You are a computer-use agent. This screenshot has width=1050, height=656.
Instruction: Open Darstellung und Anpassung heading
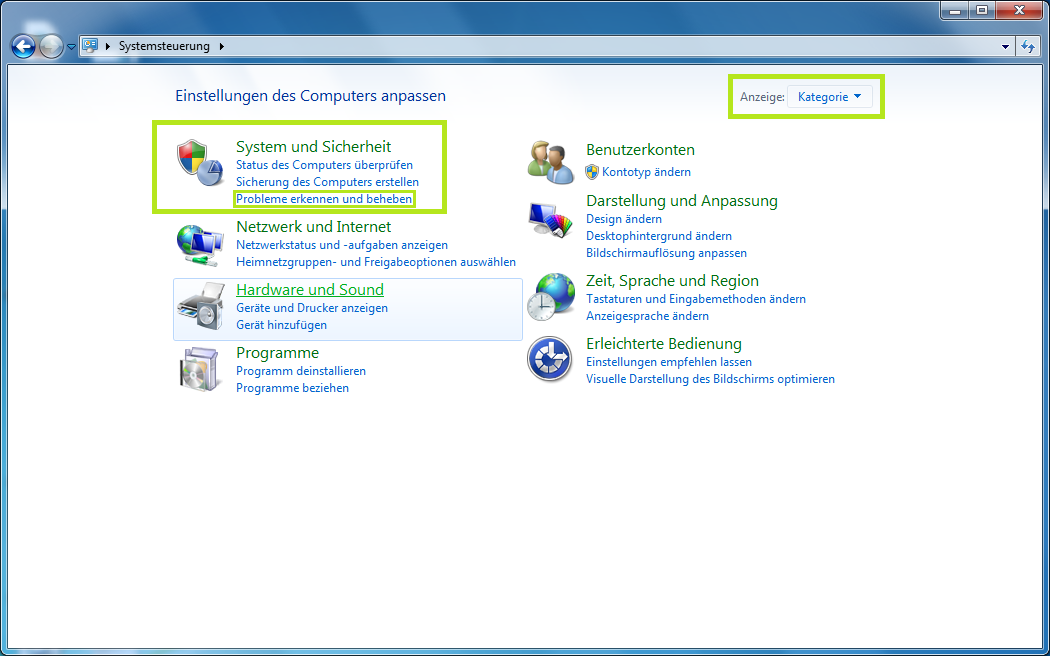682,201
